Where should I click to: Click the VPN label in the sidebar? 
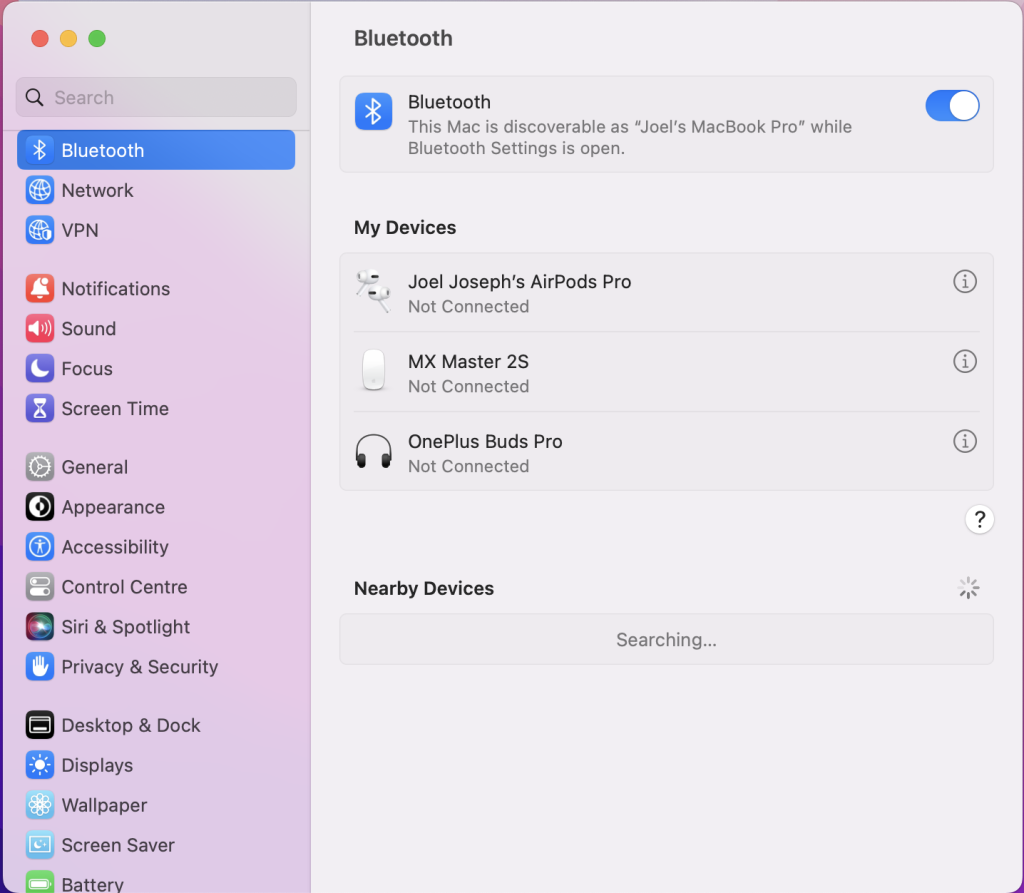tap(80, 230)
